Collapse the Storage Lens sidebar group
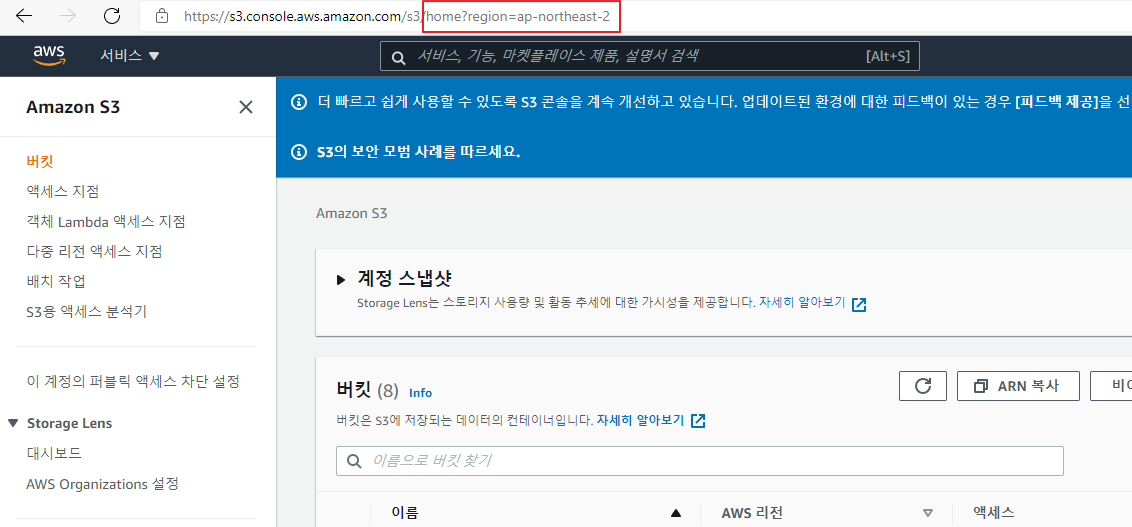The width and height of the screenshot is (1132, 527). pyautogui.click(x=13, y=423)
